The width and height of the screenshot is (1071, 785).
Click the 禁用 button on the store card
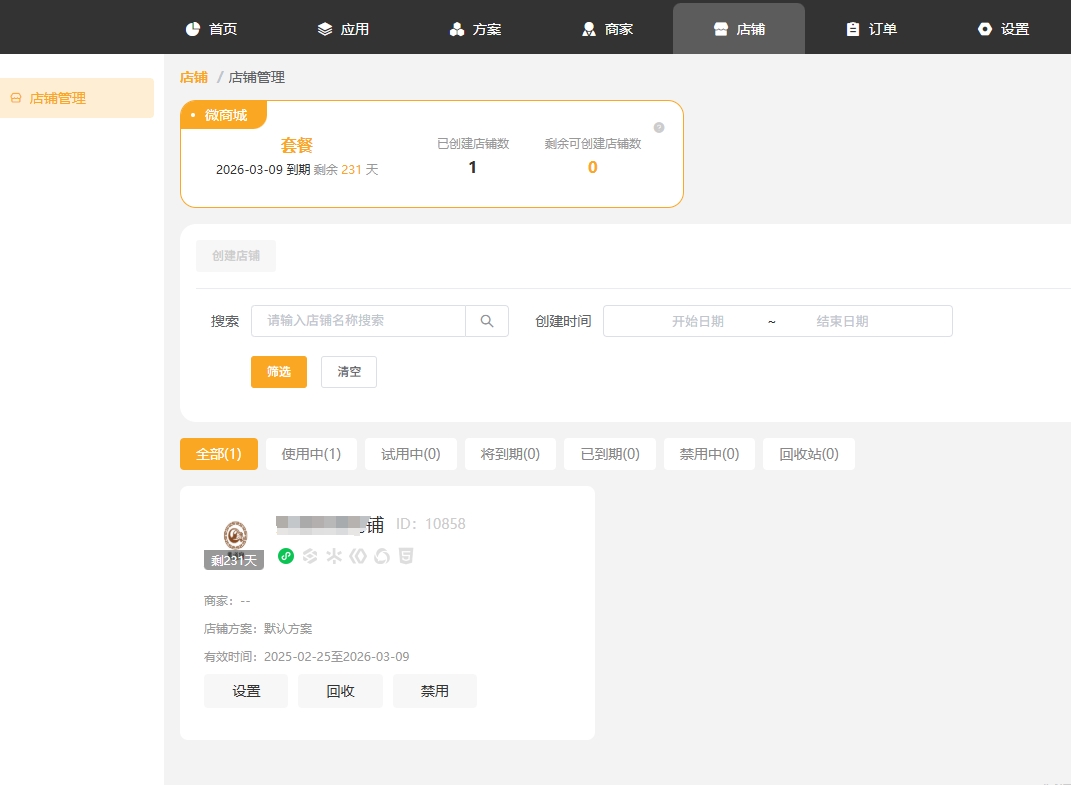tap(434, 691)
